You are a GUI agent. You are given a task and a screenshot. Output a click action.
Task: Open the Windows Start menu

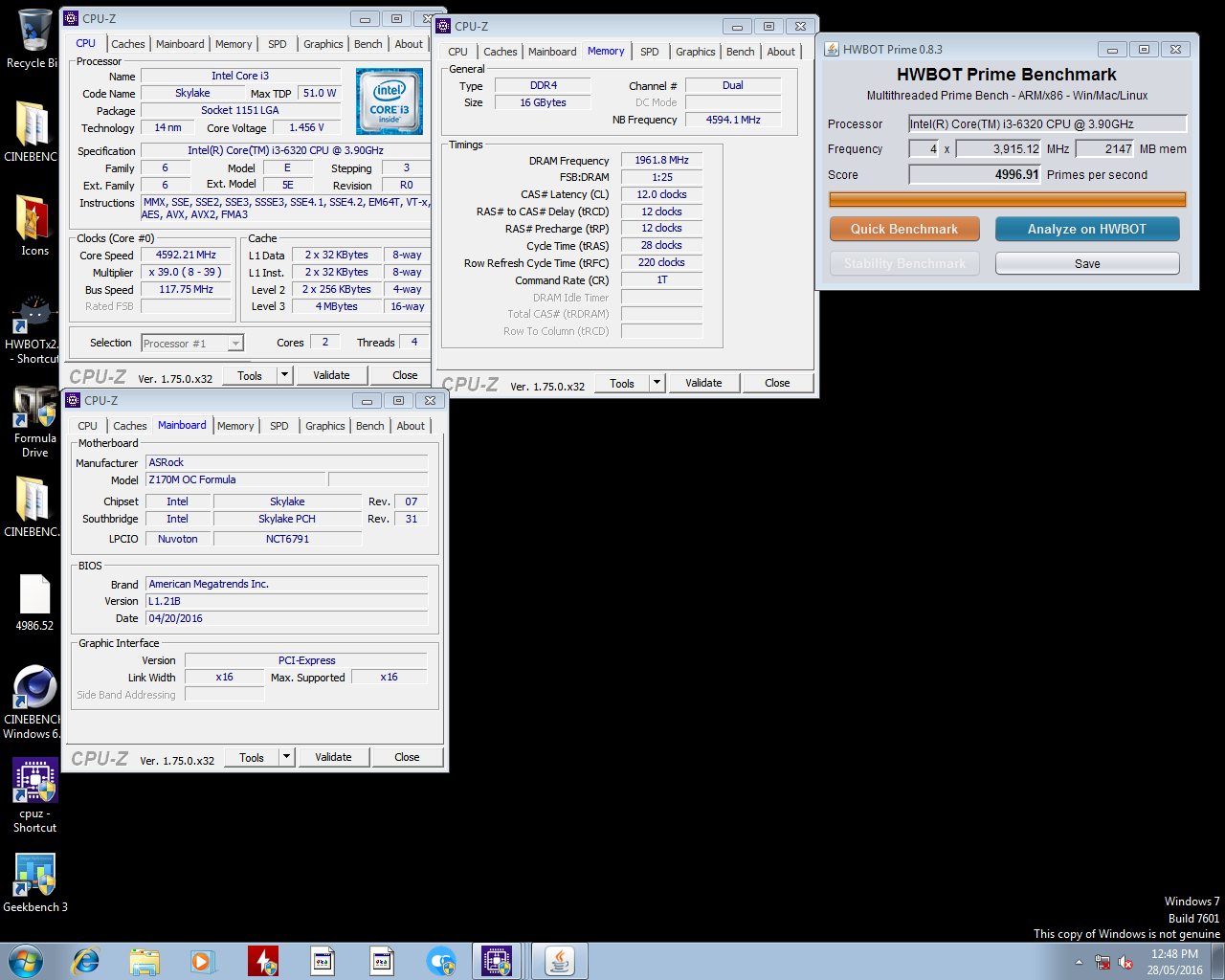[x=26, y=961]
